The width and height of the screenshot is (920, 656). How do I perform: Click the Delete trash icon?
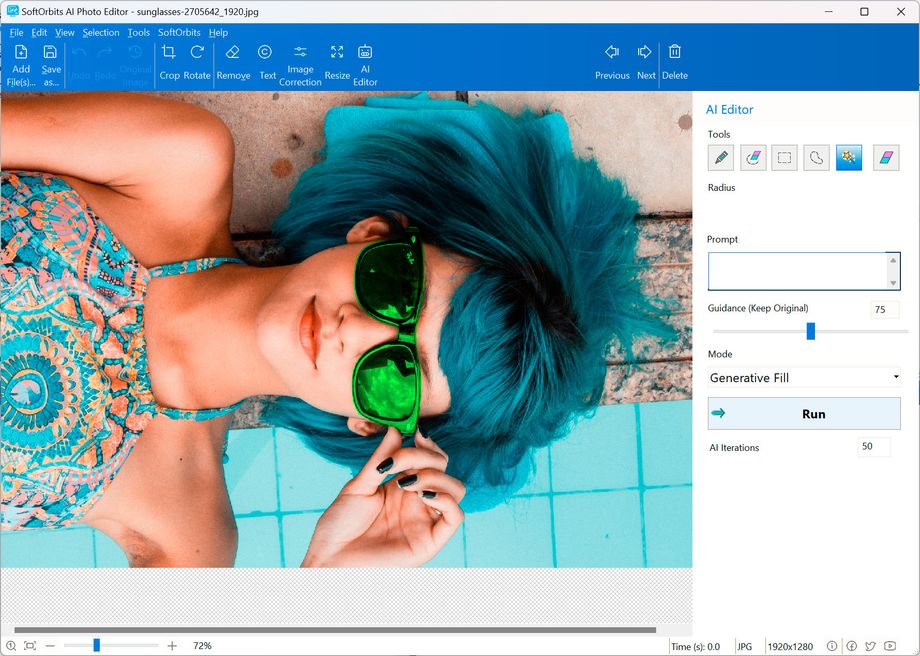click(x=675, y=61)
